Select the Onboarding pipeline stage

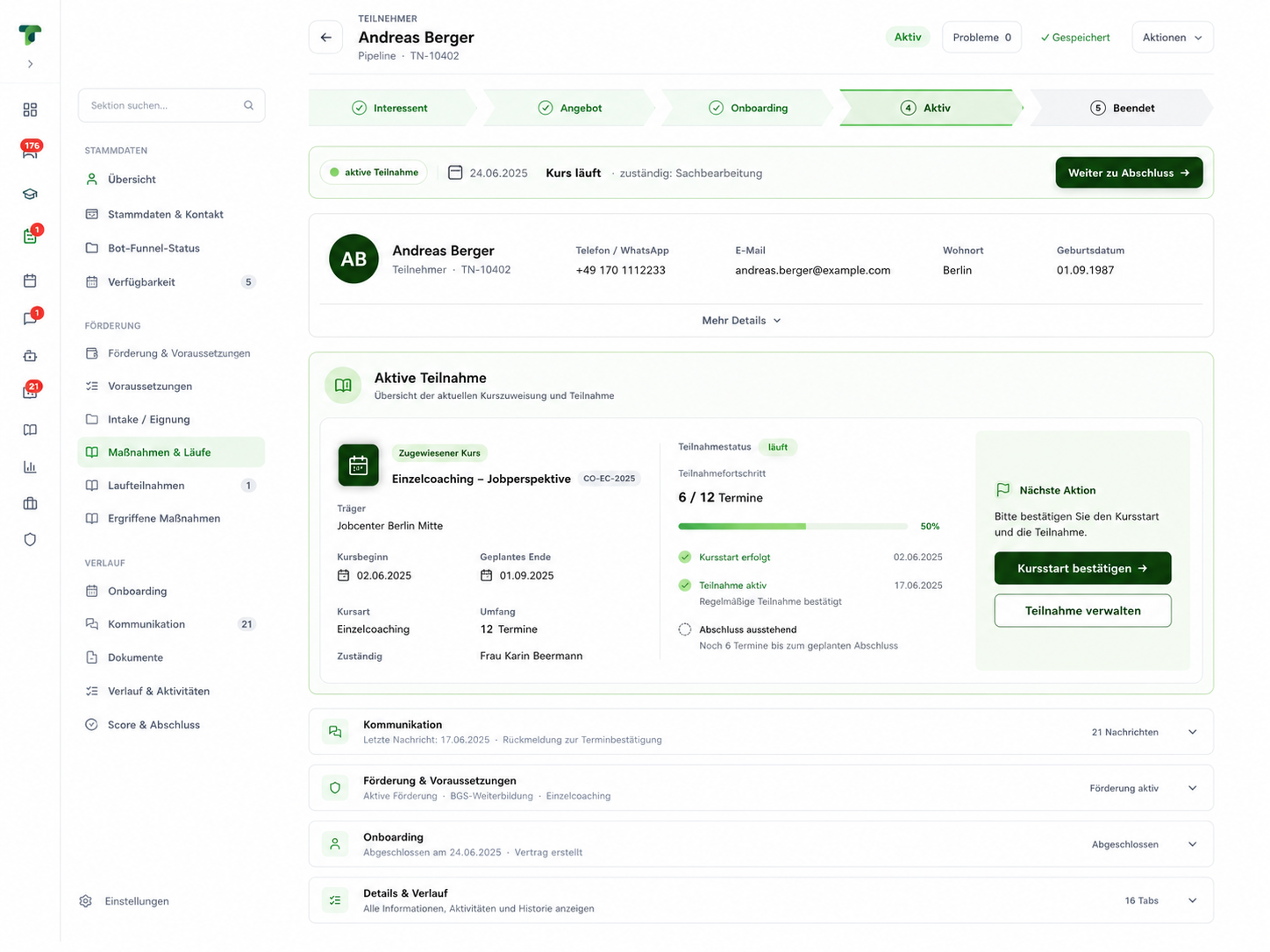coord(747,108)
